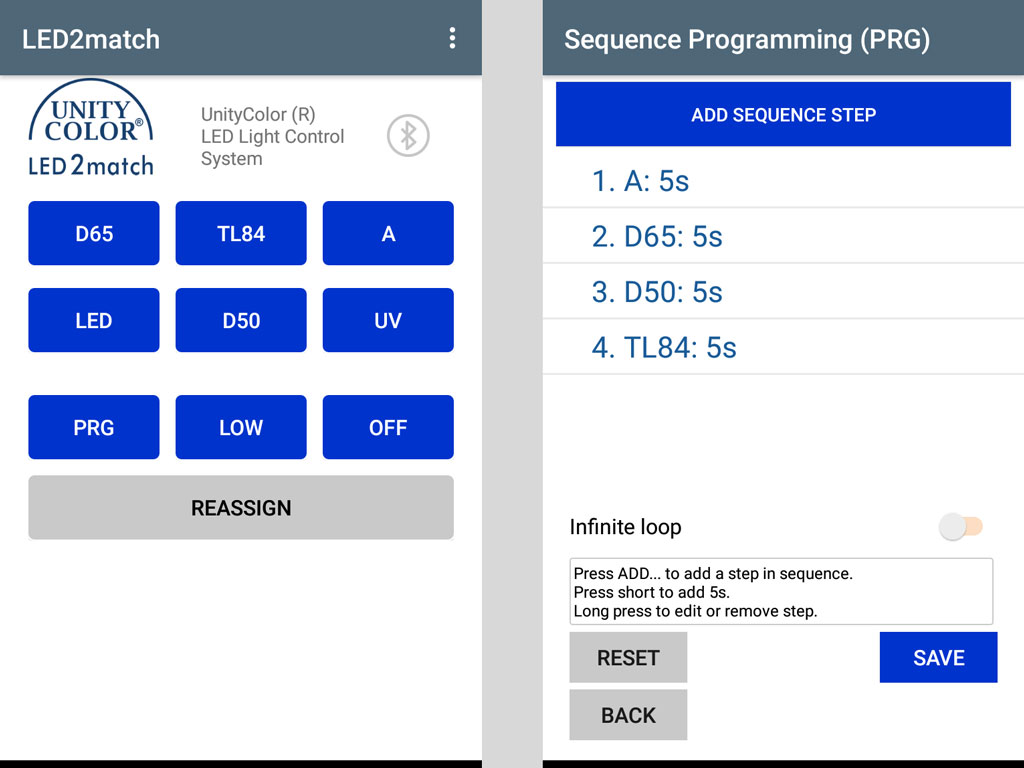The image size is (1024, 768).
Task: Switch to illuminant A light
Action: [388, 234]
